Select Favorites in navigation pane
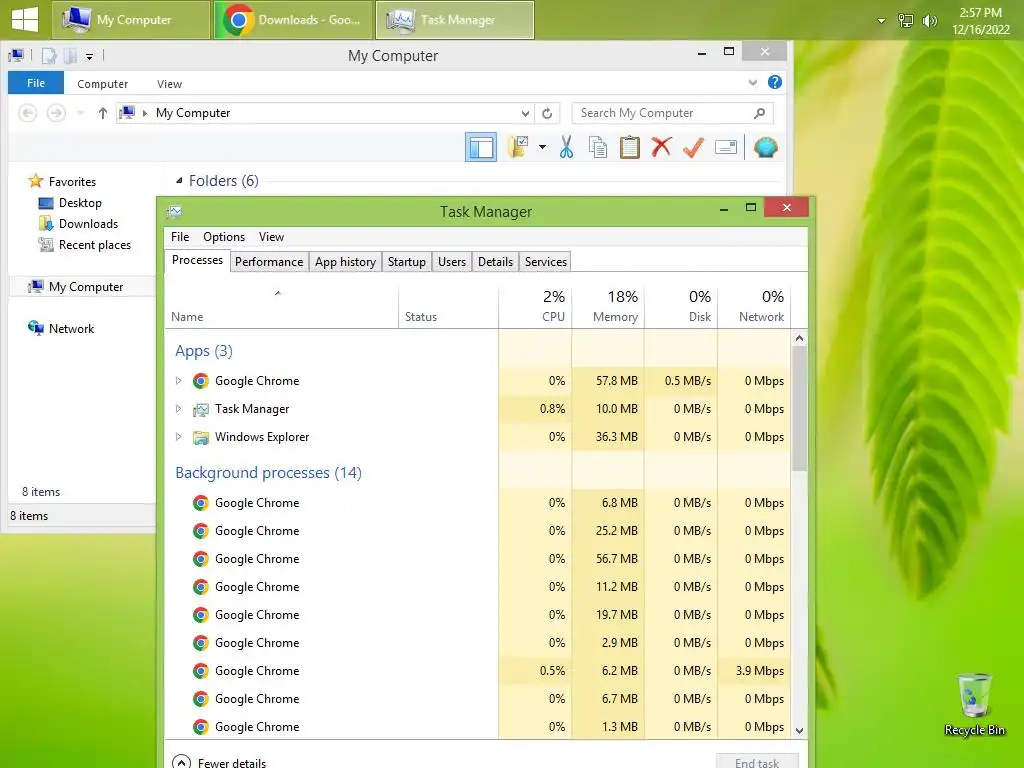Image resolution: width=1024 pixels, height=768 pixels. click(62, 182)
